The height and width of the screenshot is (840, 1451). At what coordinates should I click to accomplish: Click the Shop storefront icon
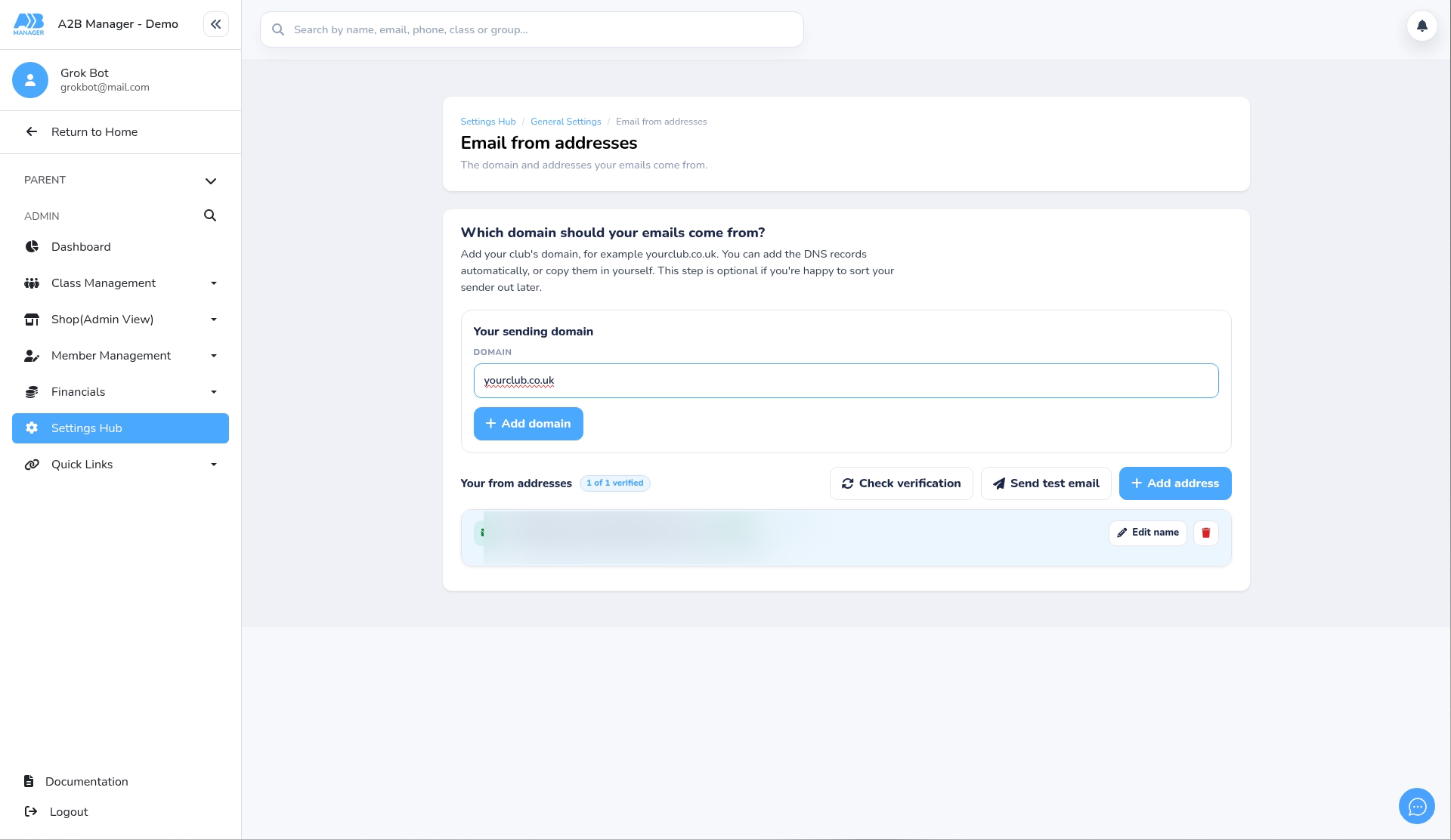pyautogui.click(x=32, y=320)
